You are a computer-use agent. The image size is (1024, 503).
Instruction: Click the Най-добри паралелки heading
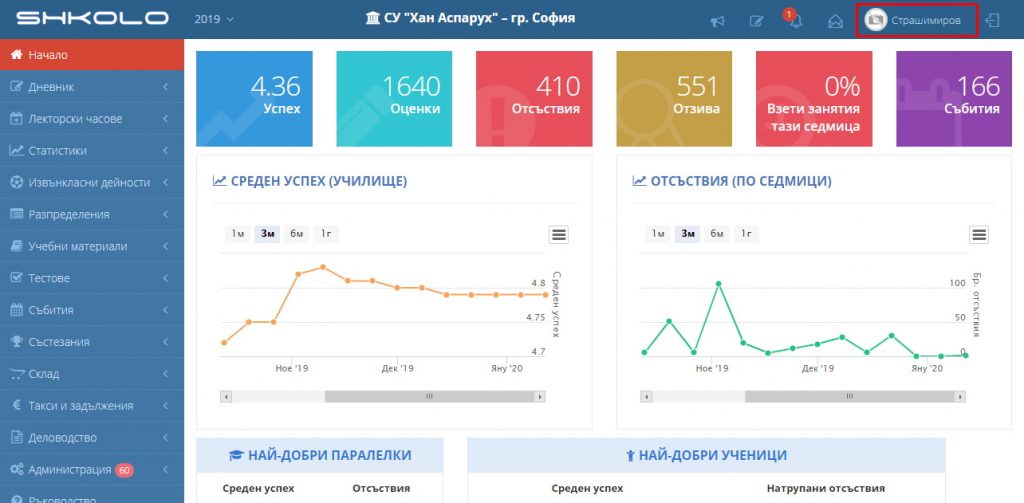pos(320,455)
